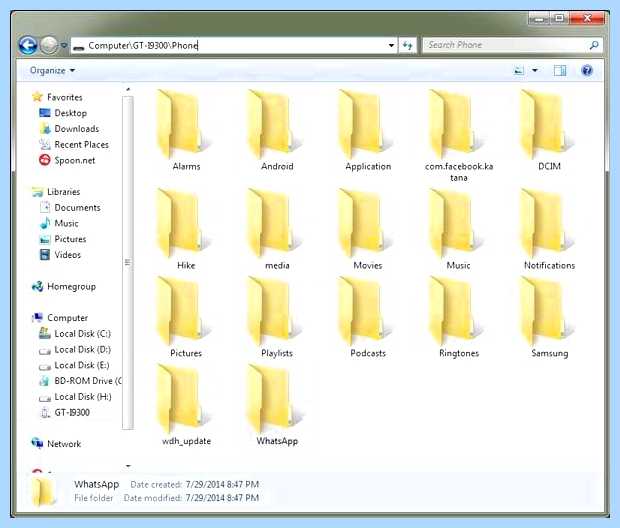Viewport: 620px width, 528px height.
Task: Open Homegroup in the navigation pane
Action: pyautogui.click(x=64, y=286)
